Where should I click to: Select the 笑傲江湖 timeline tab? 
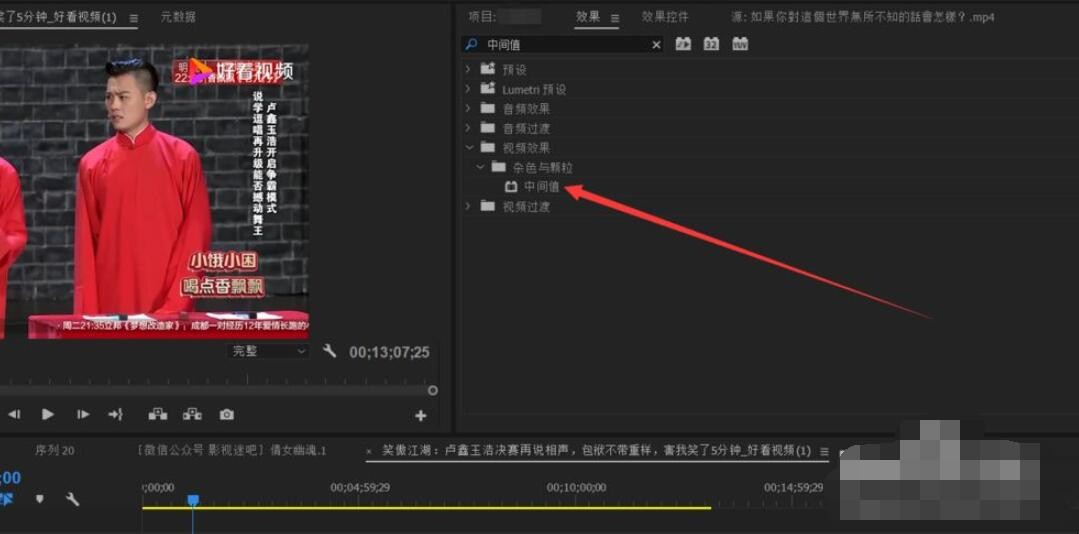pyautogui.click(x=597, y=451)
